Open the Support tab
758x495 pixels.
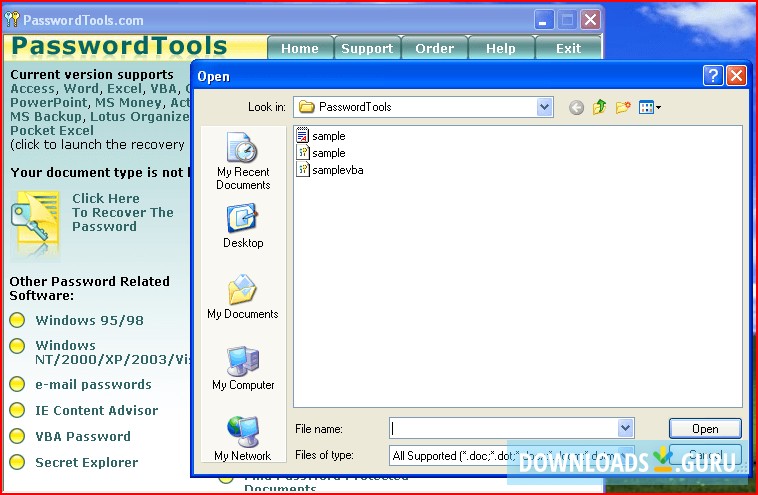[367, 48]
